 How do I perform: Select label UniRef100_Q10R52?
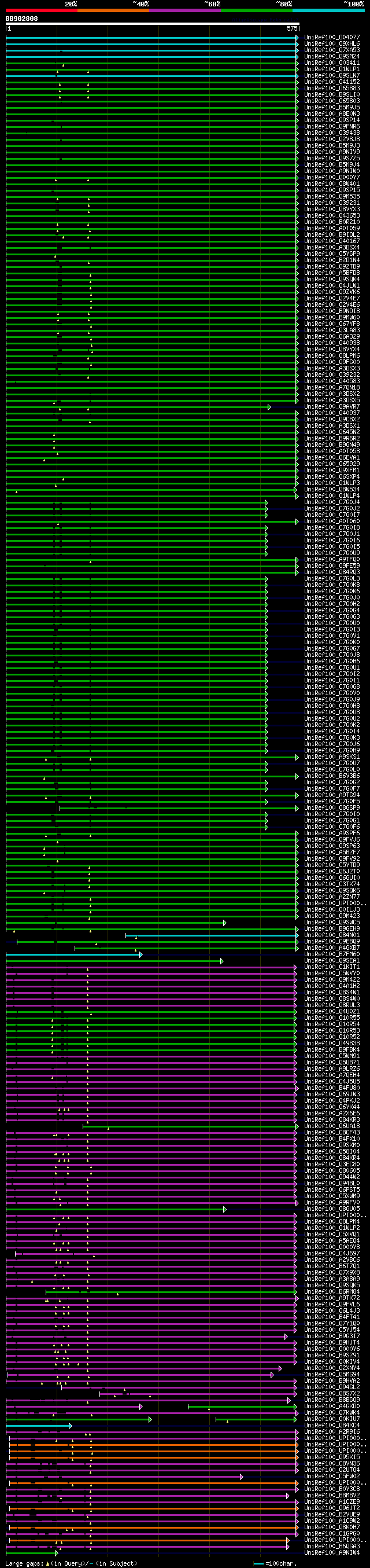point(332,1037)
